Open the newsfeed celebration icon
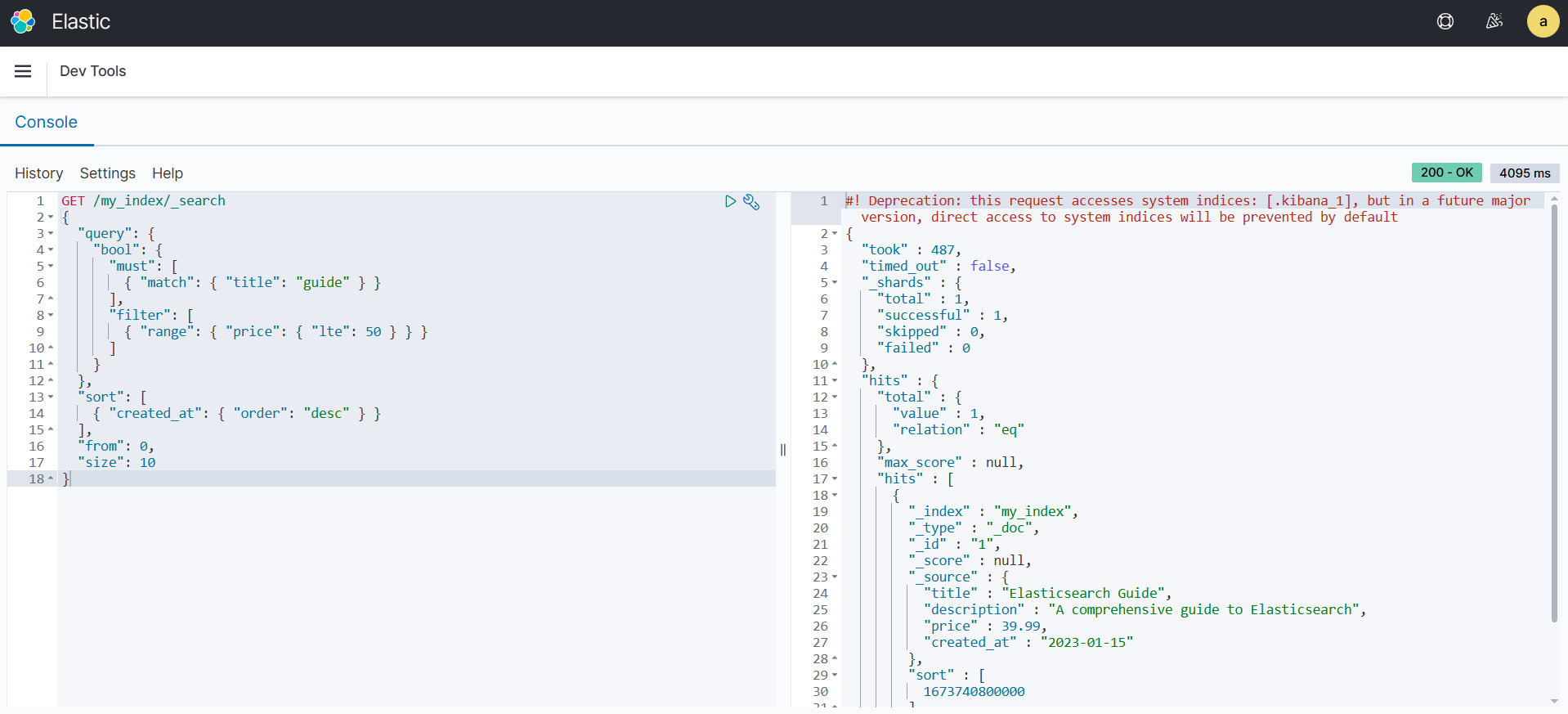This screenshot has height=714, width=1568. pyautogui.click(x=1494, y=22)
